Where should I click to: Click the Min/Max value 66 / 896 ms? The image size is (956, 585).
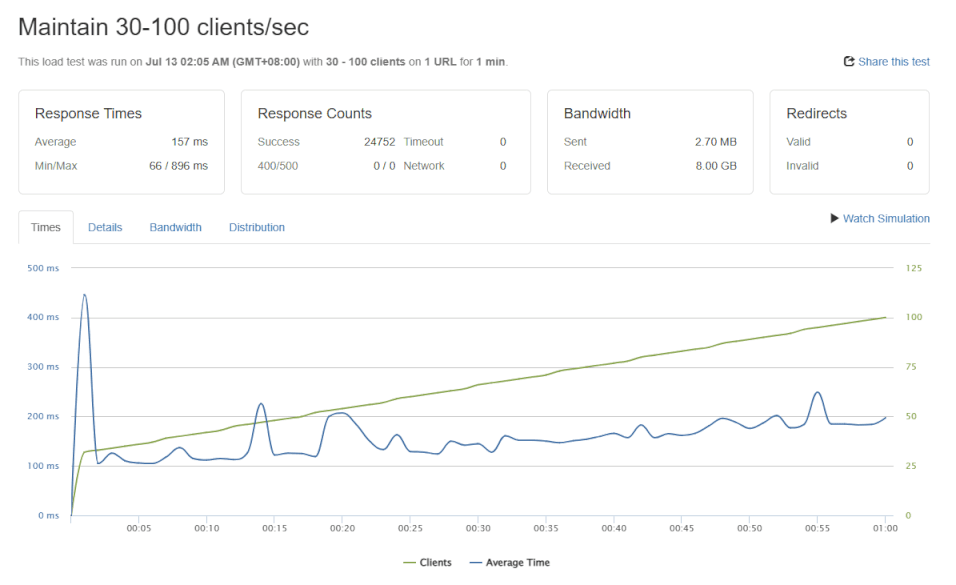[x=179, y=166]
